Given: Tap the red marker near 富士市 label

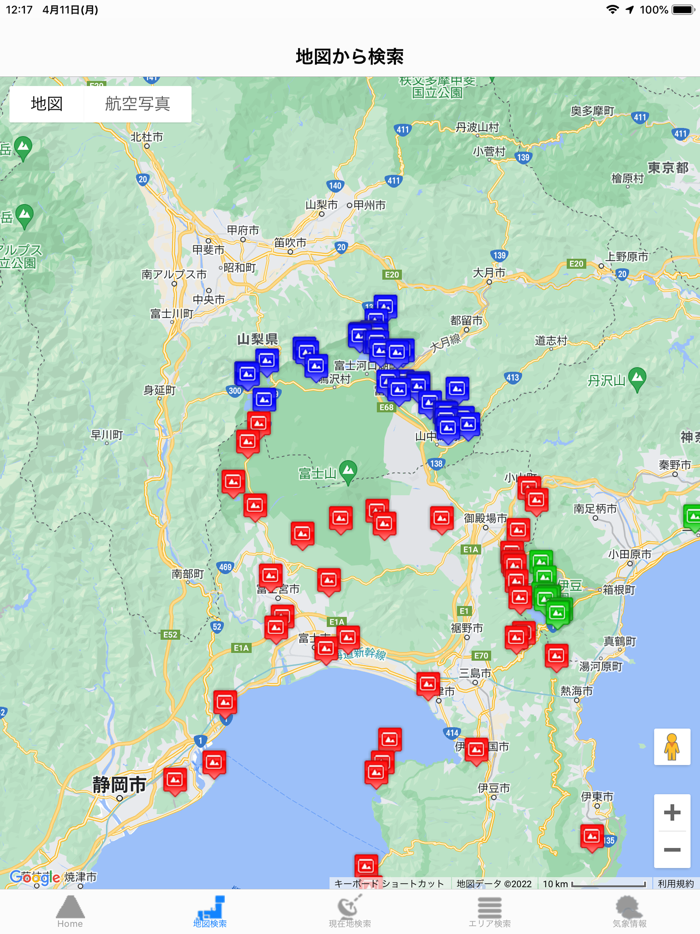Looking at the screenshot, I should (326, 650).
